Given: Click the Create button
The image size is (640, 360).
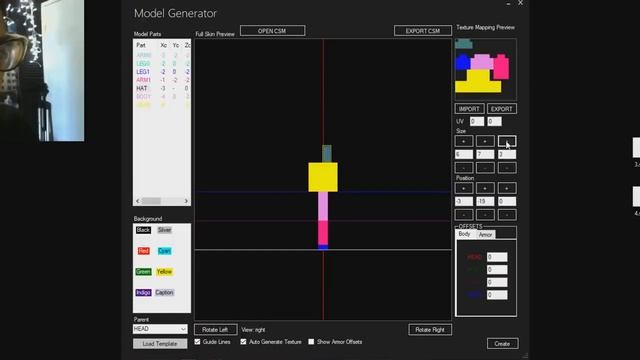Looking at the screenshot, I should point(502,344).
